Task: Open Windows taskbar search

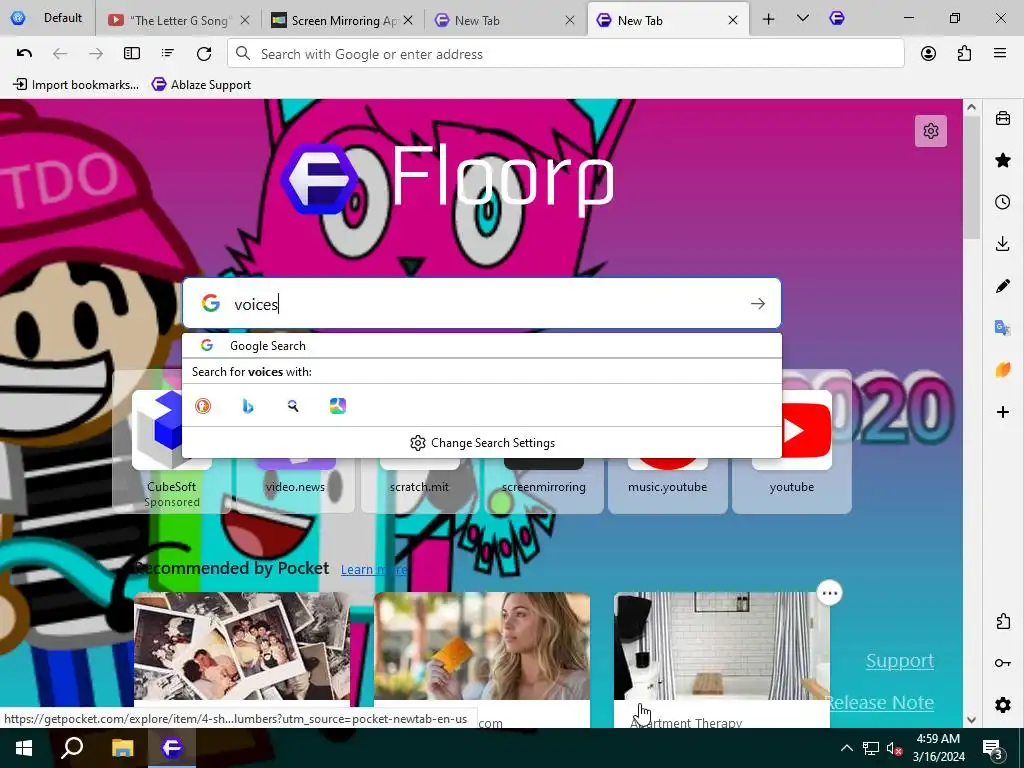Action: 72,748
